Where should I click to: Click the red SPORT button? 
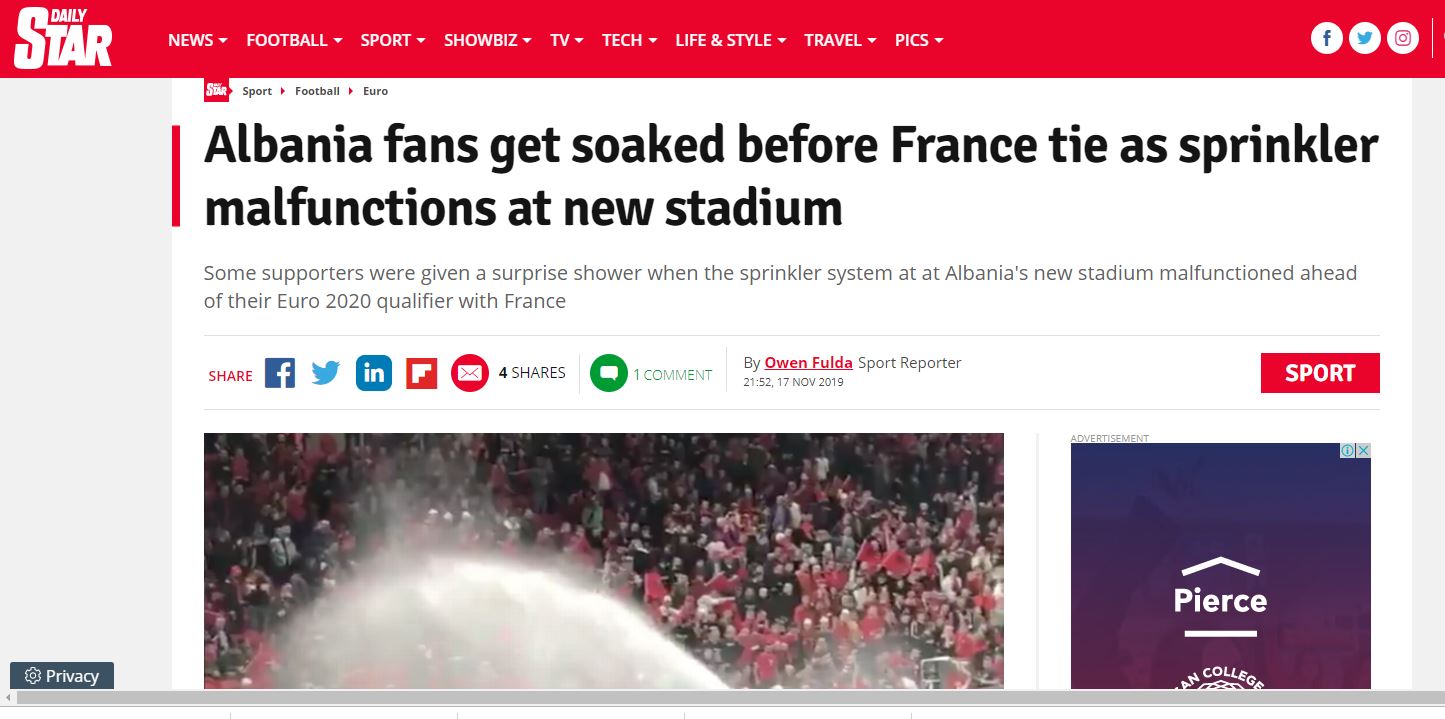[1319, 373]
